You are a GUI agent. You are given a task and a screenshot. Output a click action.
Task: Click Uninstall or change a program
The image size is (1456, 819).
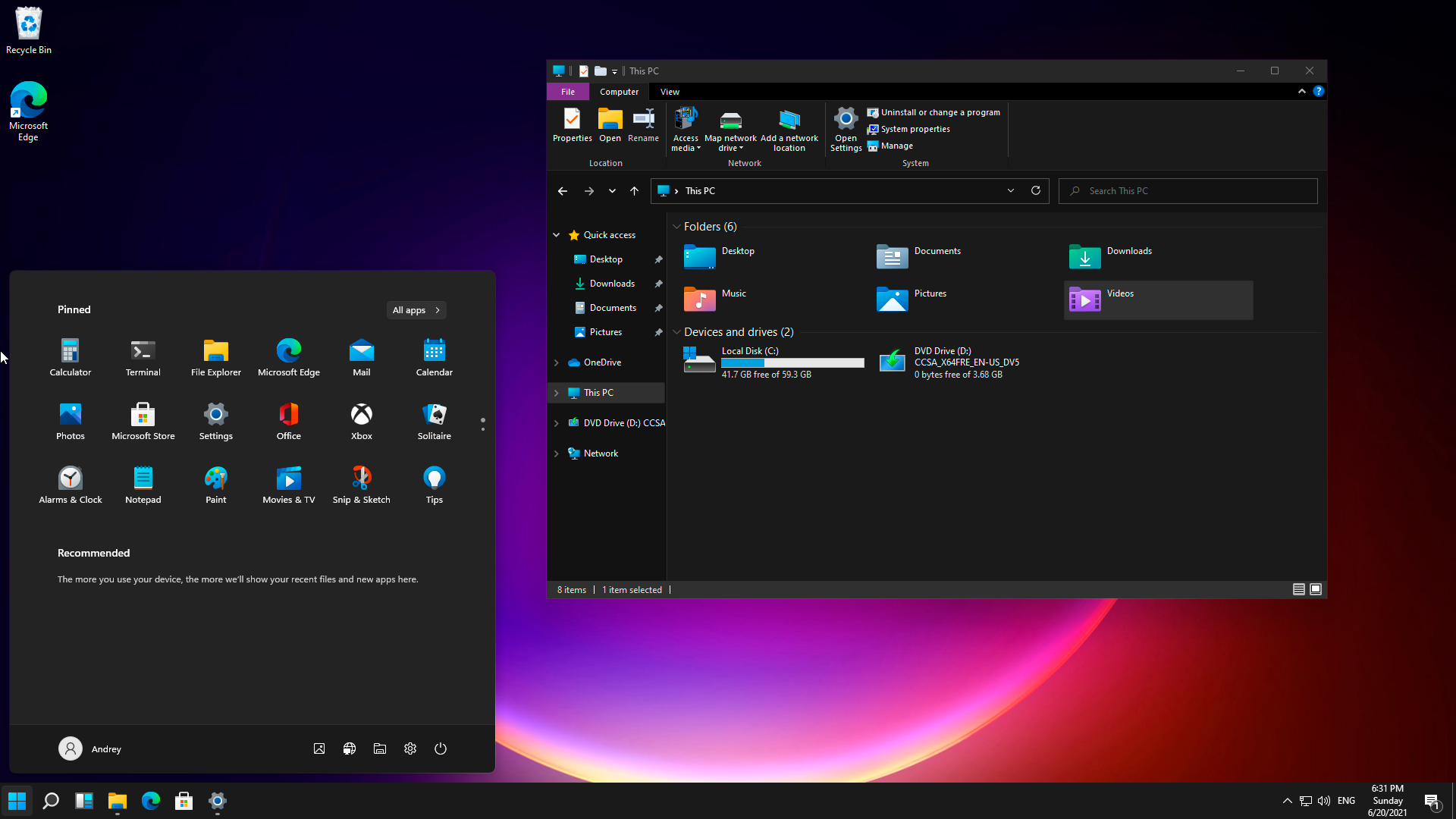click(940, 112)
